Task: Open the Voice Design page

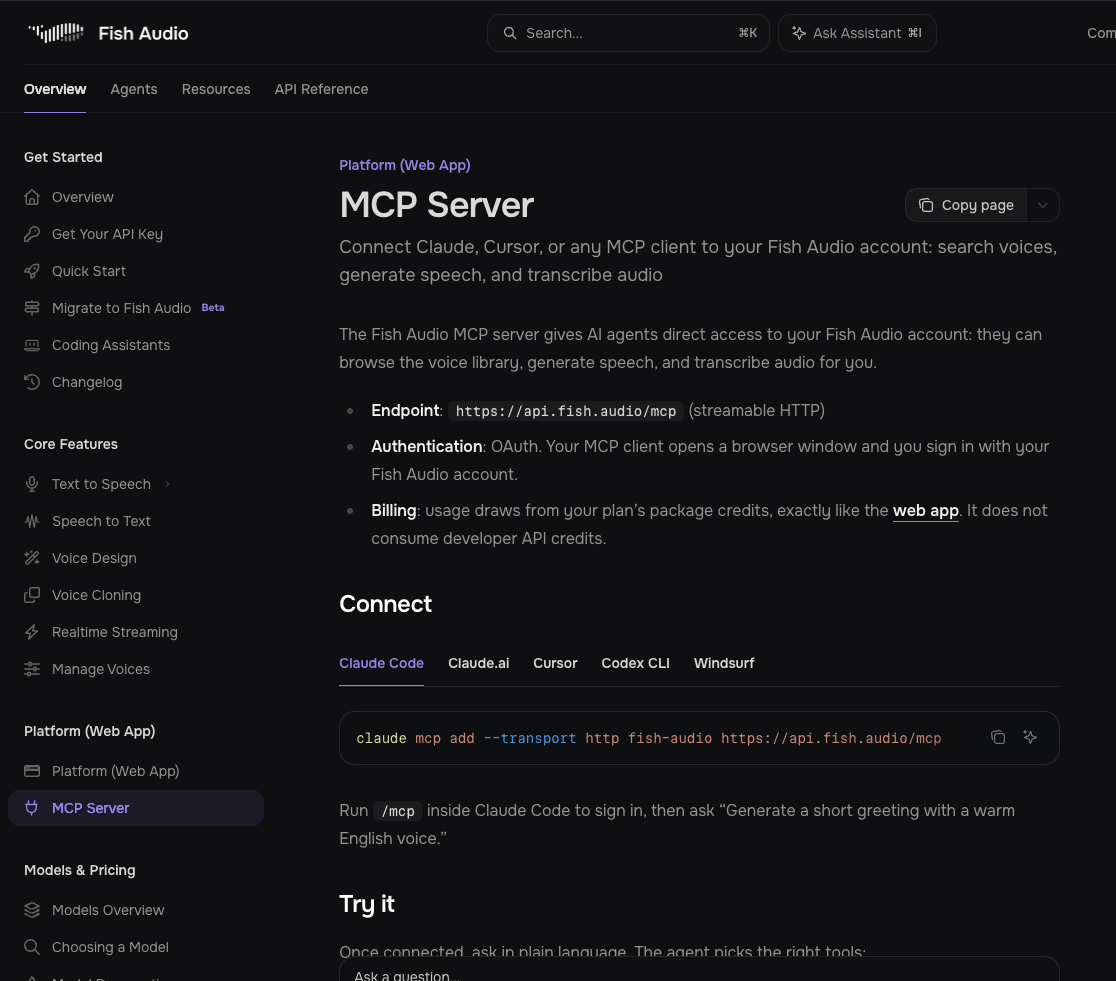Action: pos(94,558)
